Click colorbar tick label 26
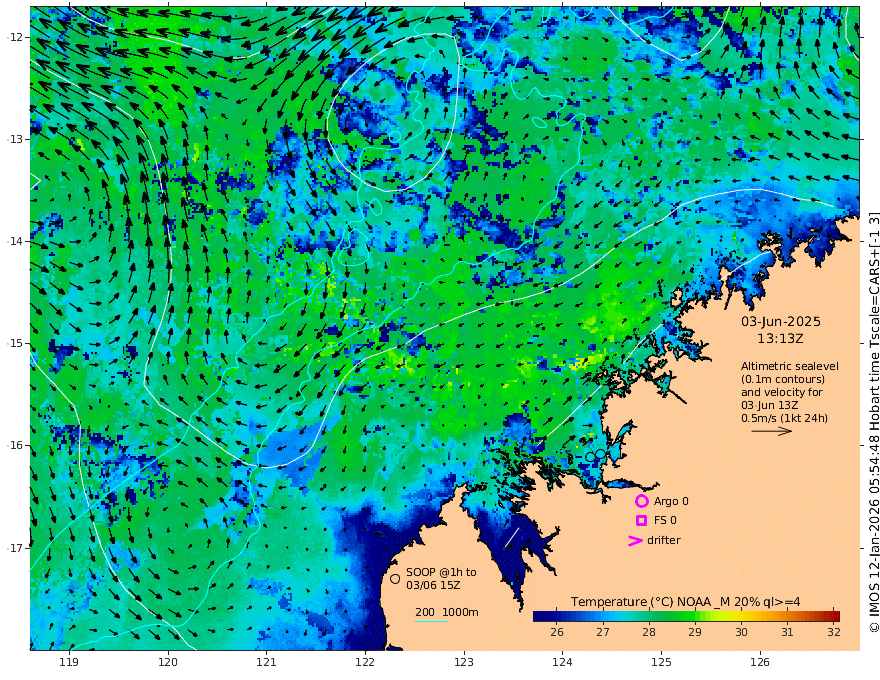This screenshot has height=680, width=880. (557, 632)
